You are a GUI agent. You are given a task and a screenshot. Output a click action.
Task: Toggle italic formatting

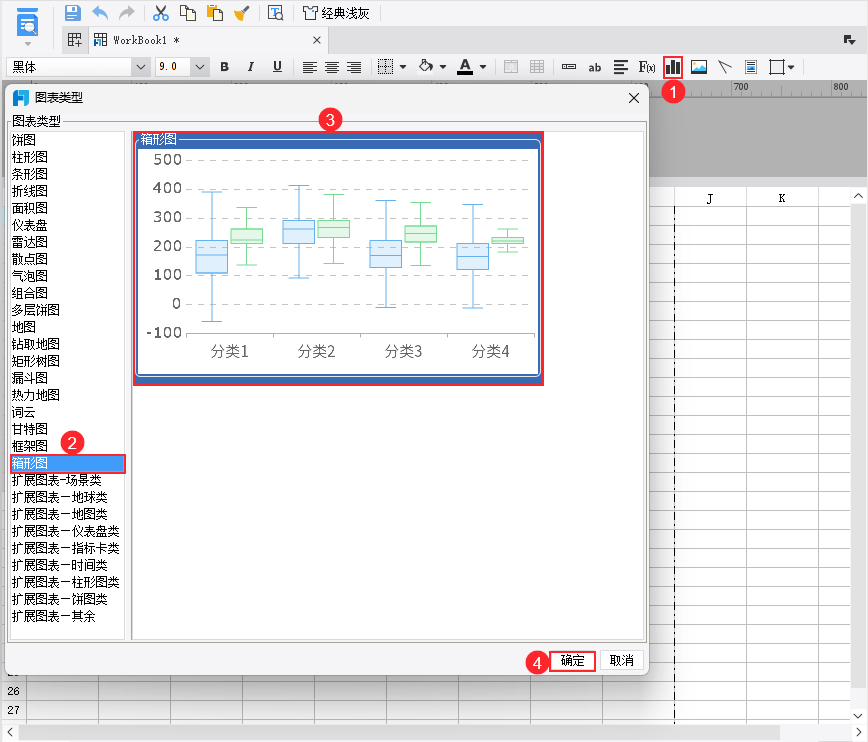pyautogui.click(x=251, y=67)
